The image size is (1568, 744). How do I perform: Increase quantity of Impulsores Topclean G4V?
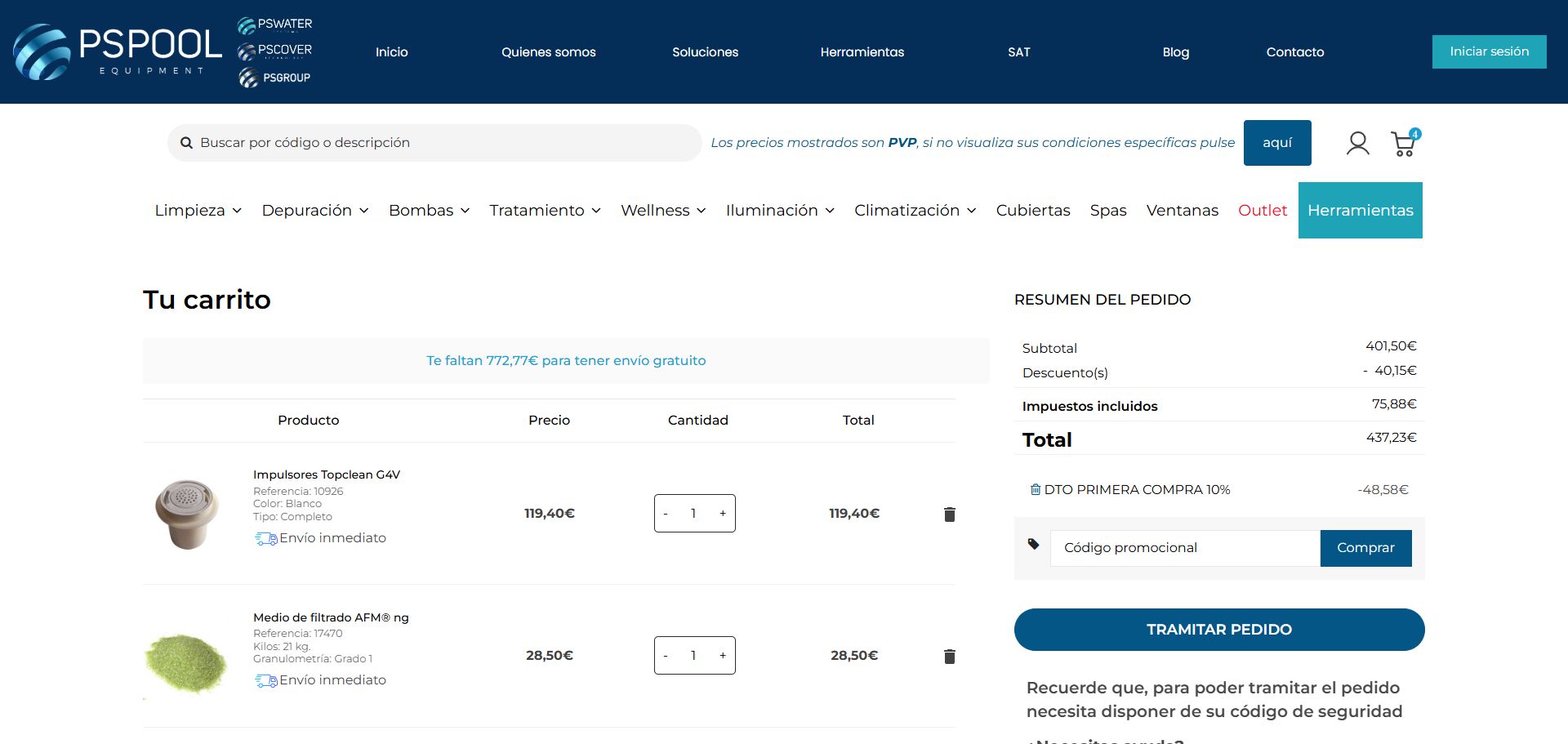click(x=723, y=514)
